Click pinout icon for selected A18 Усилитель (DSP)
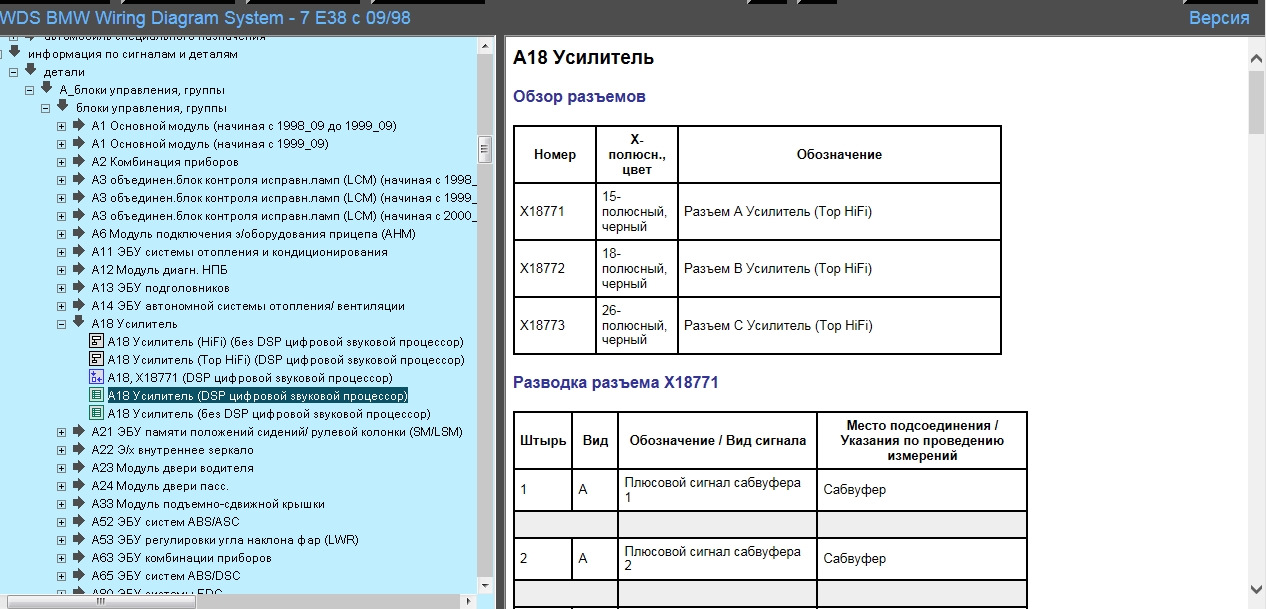The height and width of the screenshot is (609, 1266). pyautogui.click(x=97, y=396)
